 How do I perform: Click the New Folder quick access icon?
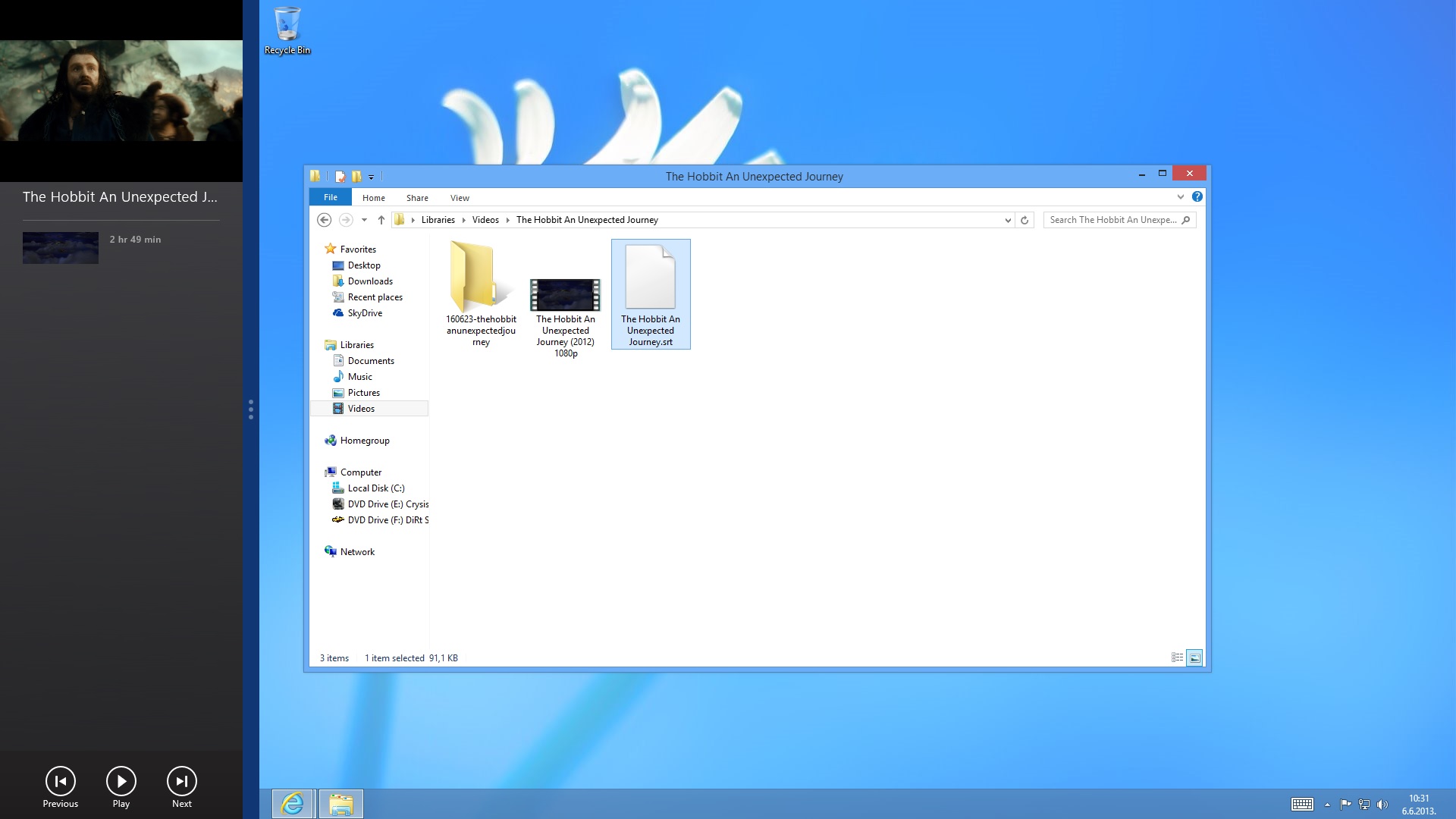coord(356,177)
